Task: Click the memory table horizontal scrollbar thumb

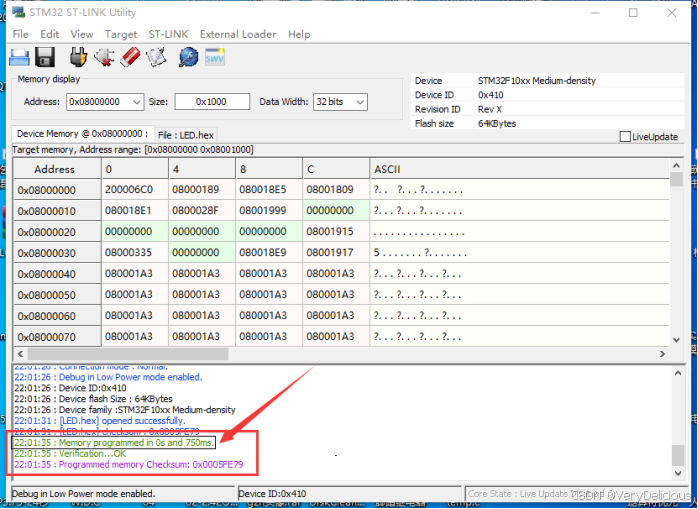Action: coord(128,354)
